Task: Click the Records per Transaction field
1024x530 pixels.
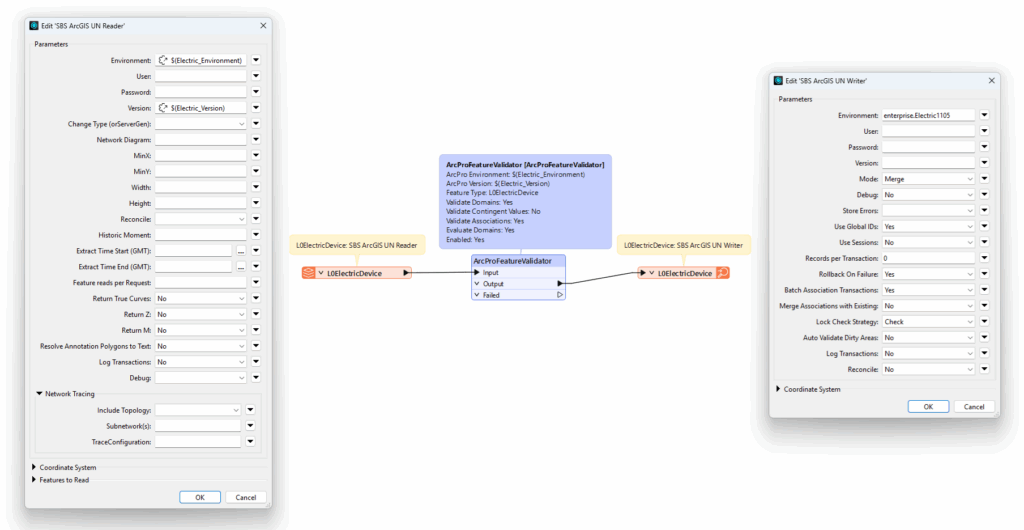Action: [927, 258]
